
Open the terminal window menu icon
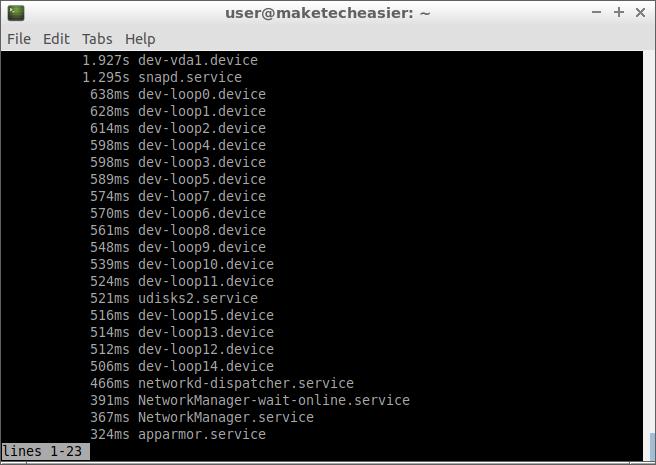coord(14,13)
